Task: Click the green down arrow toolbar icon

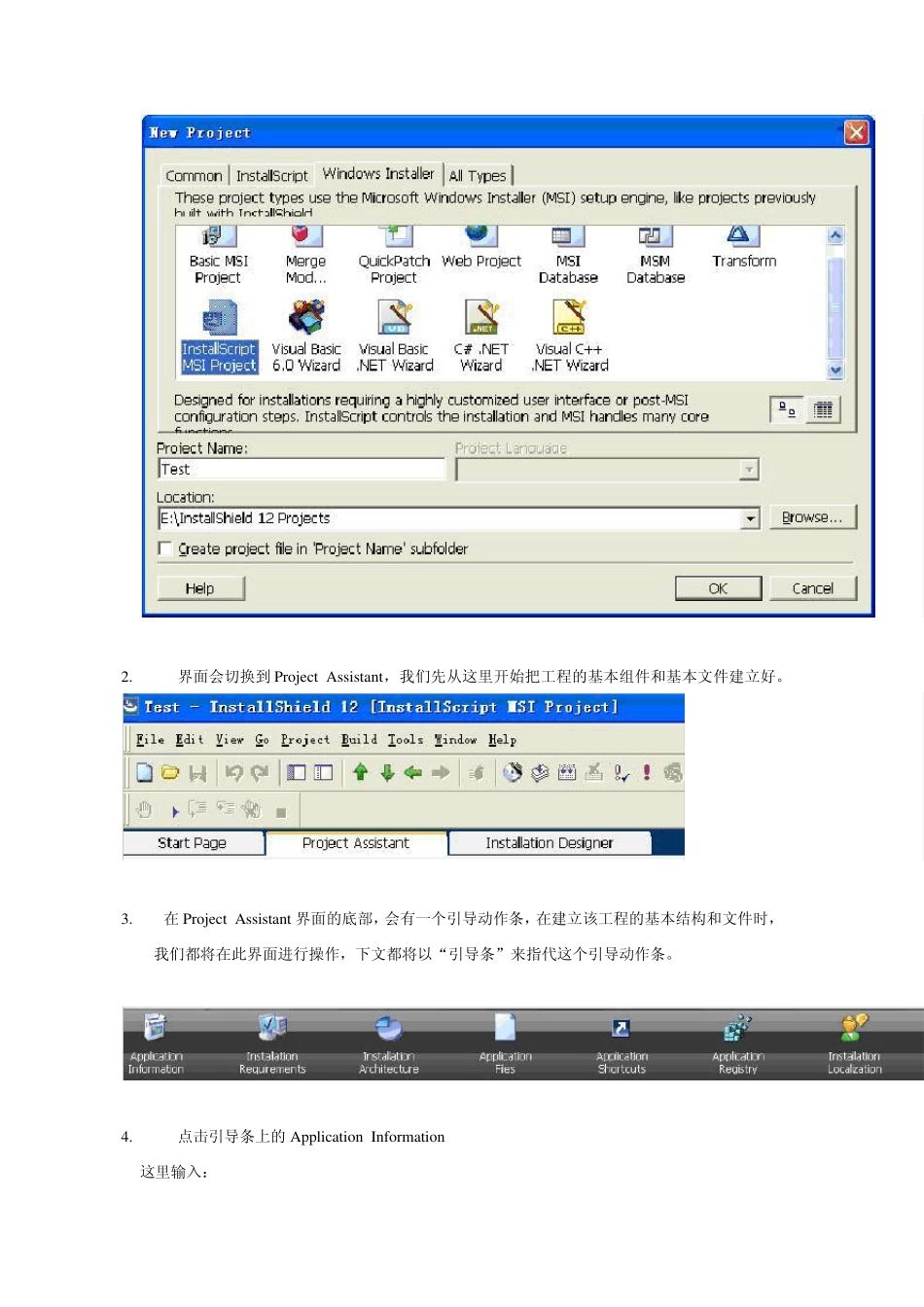Action: click(387, 772)
